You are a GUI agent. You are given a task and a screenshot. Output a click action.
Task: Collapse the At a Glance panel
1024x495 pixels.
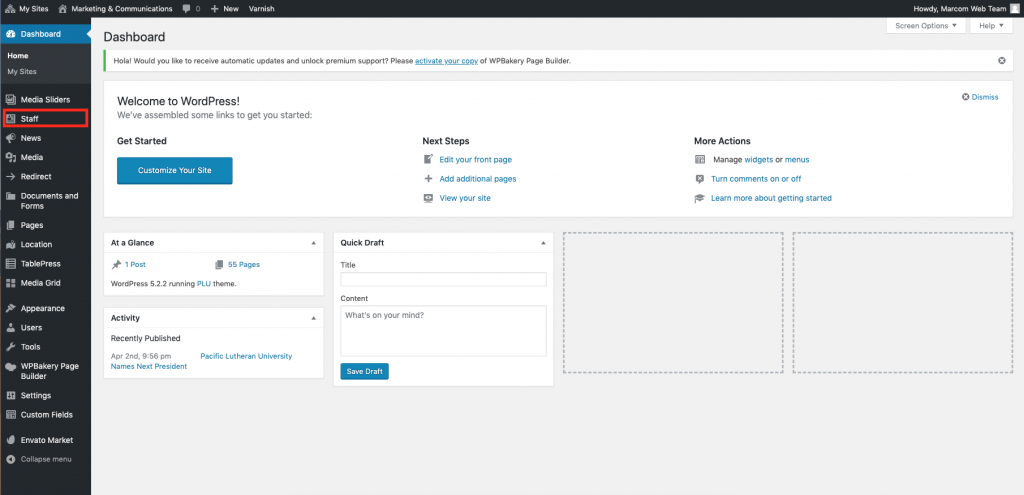(313, 243)
